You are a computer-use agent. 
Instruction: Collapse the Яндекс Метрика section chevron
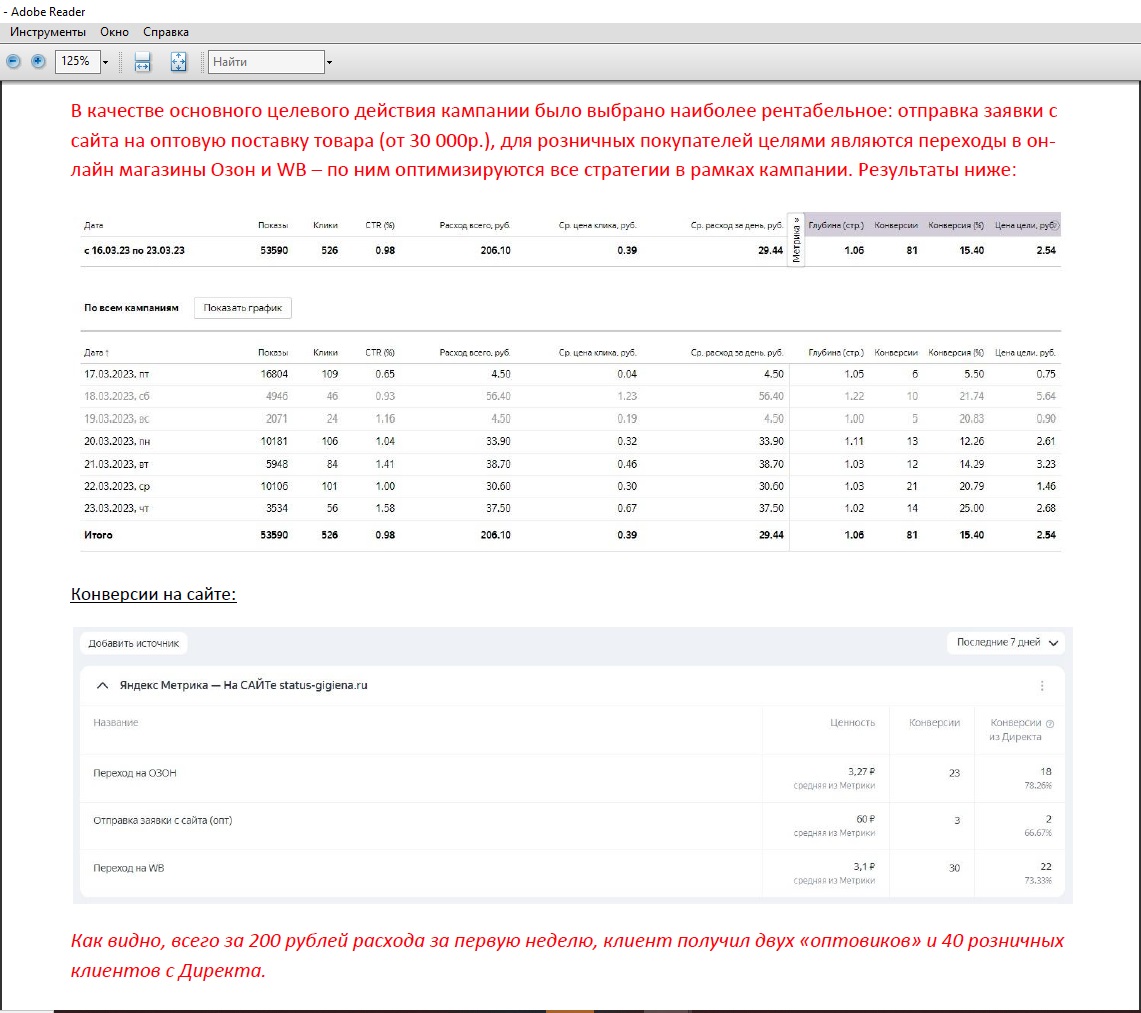[x=103, y=686]
